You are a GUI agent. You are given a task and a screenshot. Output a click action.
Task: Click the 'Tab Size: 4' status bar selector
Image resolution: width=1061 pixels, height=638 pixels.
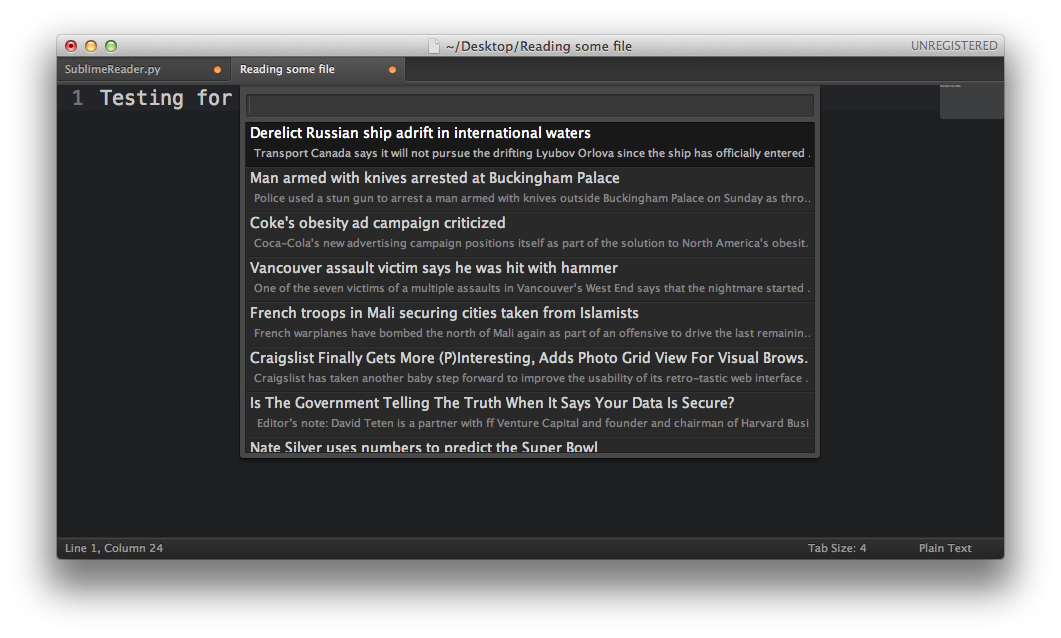tap(837, 548)
